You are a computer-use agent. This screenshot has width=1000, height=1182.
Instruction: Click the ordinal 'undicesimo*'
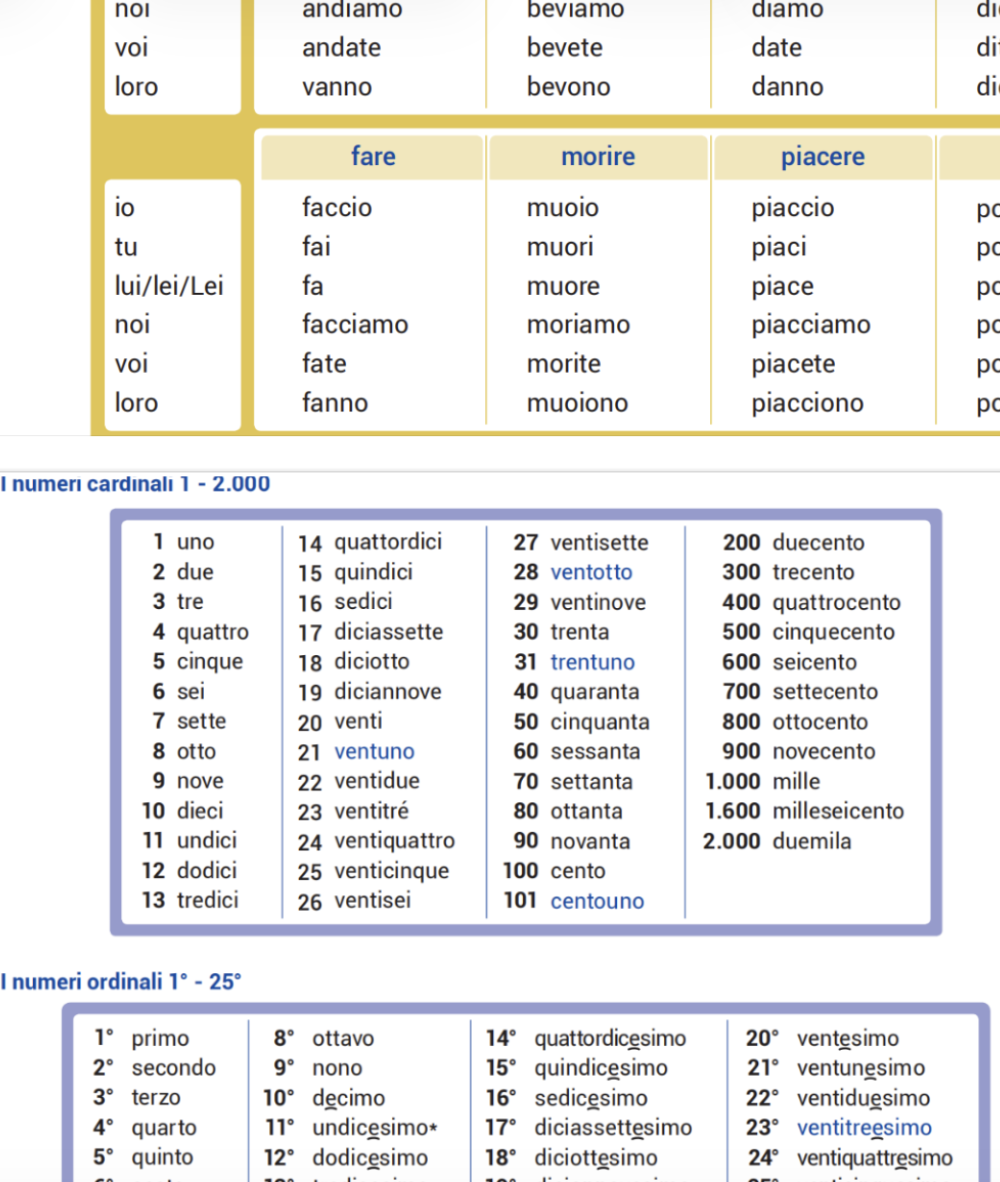(375, 1128)
